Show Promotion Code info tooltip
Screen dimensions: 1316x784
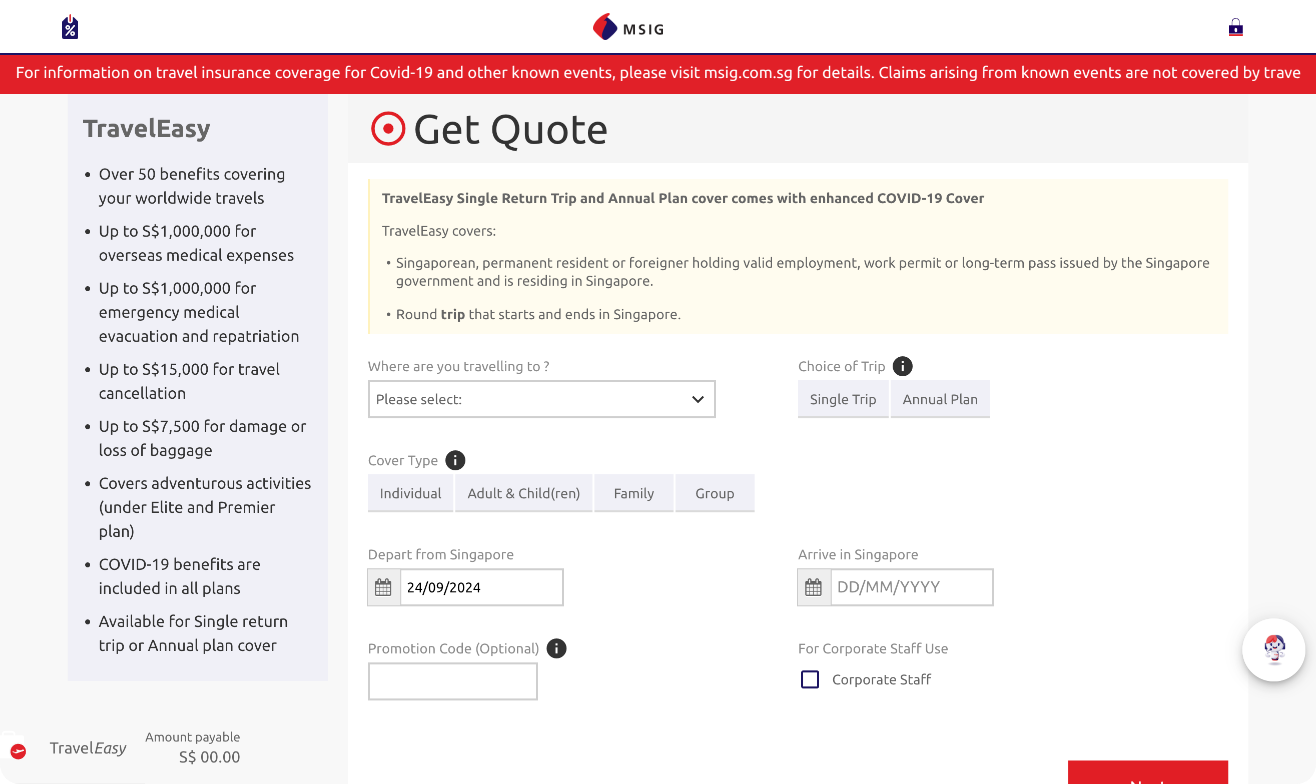557,648
